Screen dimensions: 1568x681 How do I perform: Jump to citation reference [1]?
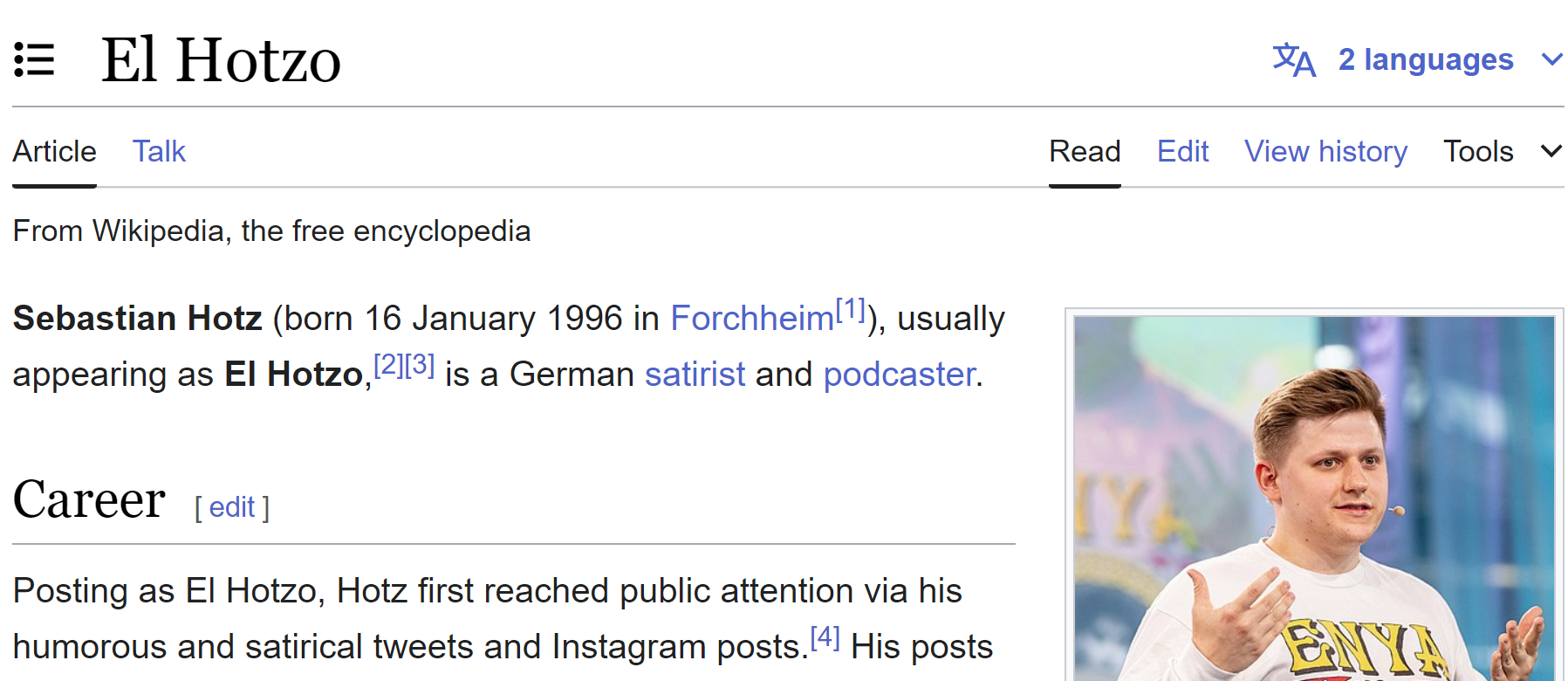(x=850, y=310)
